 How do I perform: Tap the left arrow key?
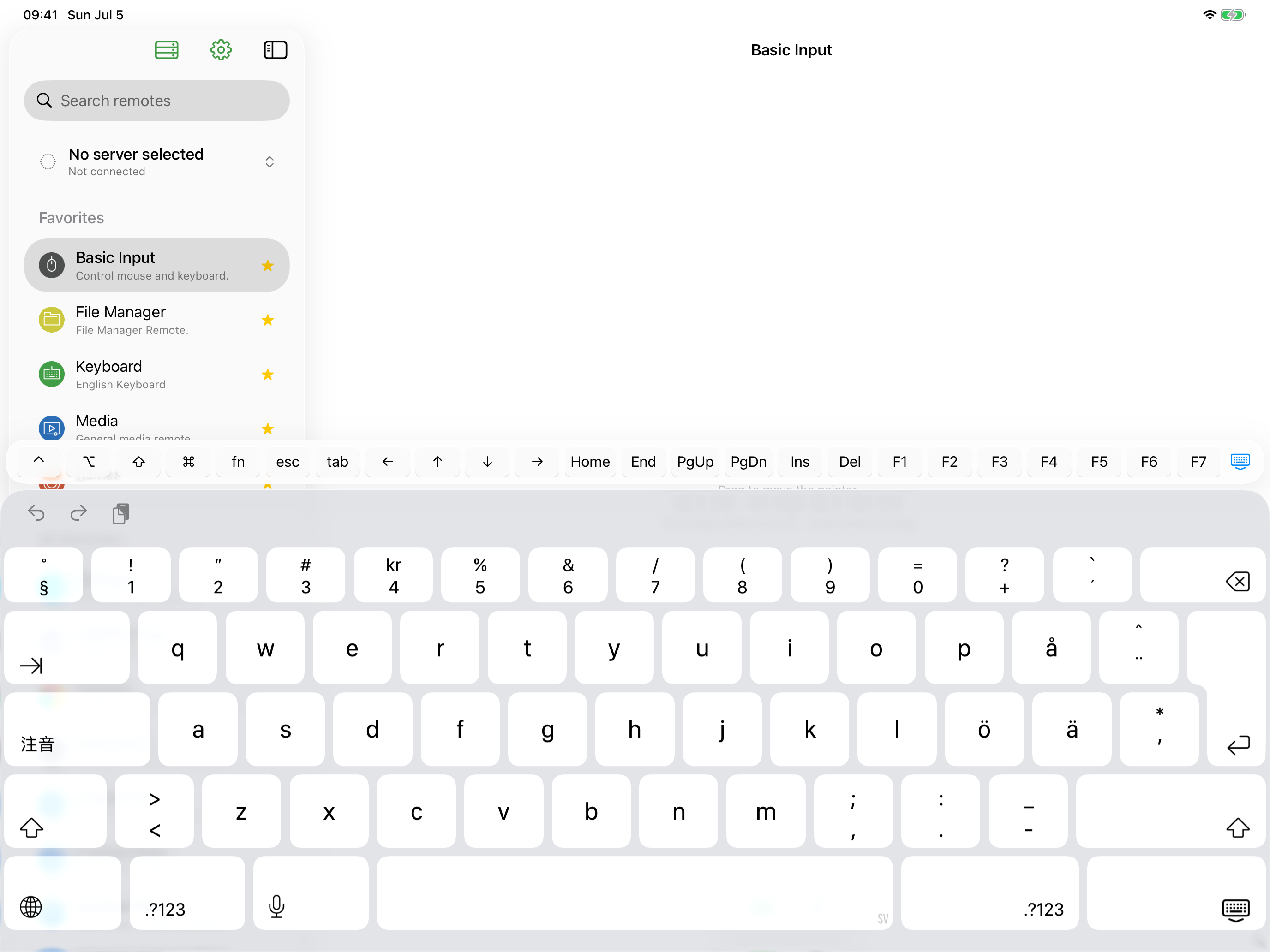point(388,461)
